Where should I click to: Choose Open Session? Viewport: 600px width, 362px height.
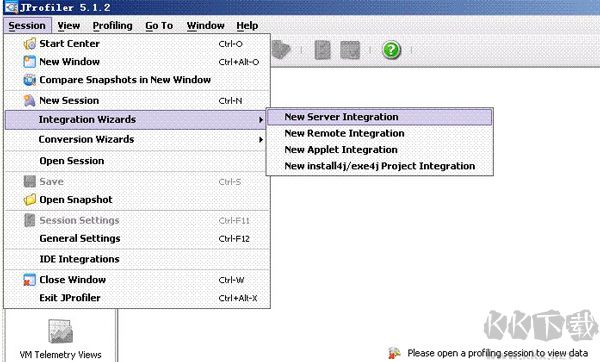click(x=137, y=161)
